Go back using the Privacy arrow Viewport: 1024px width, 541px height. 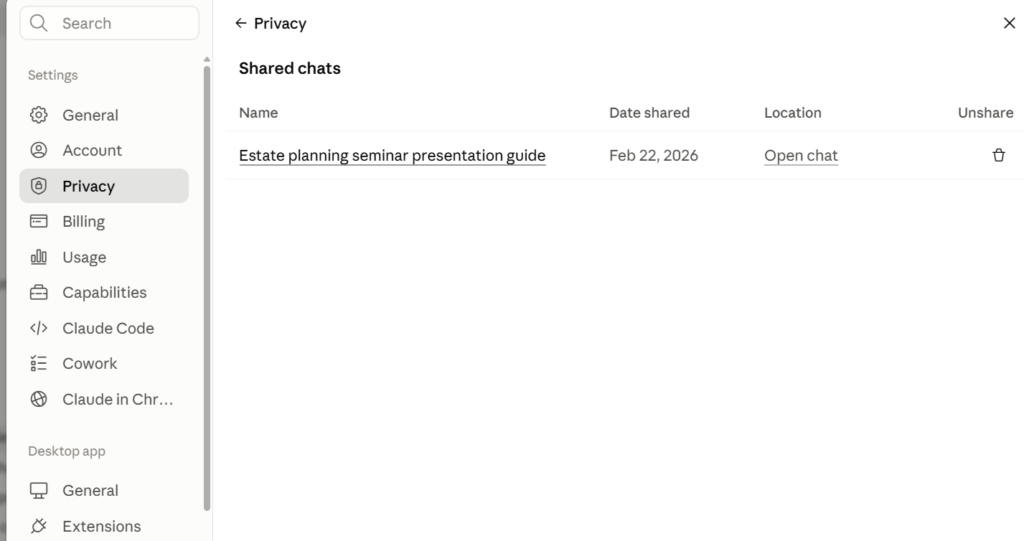241,24
